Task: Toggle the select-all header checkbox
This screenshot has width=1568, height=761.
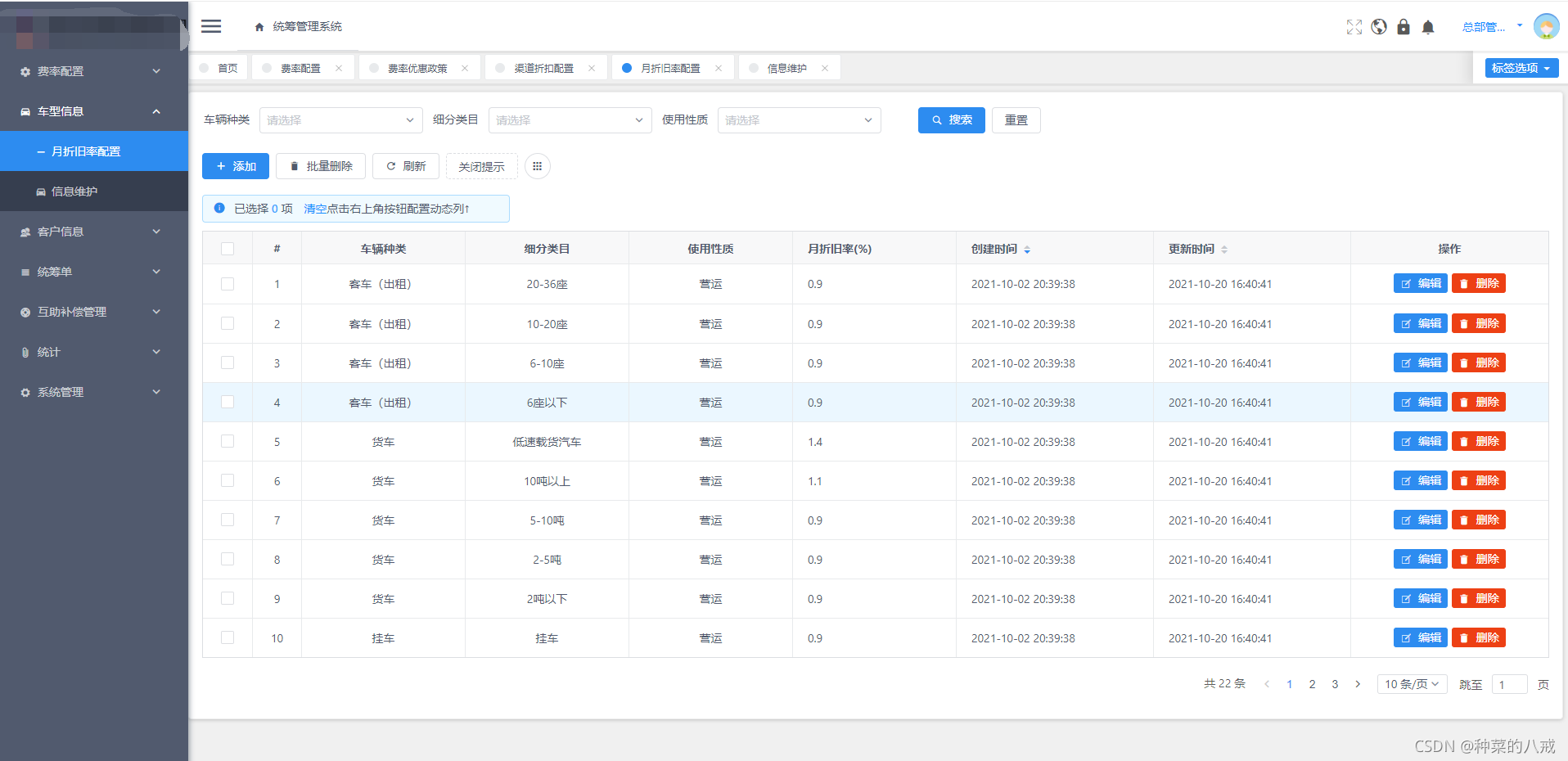Action: 228,249
